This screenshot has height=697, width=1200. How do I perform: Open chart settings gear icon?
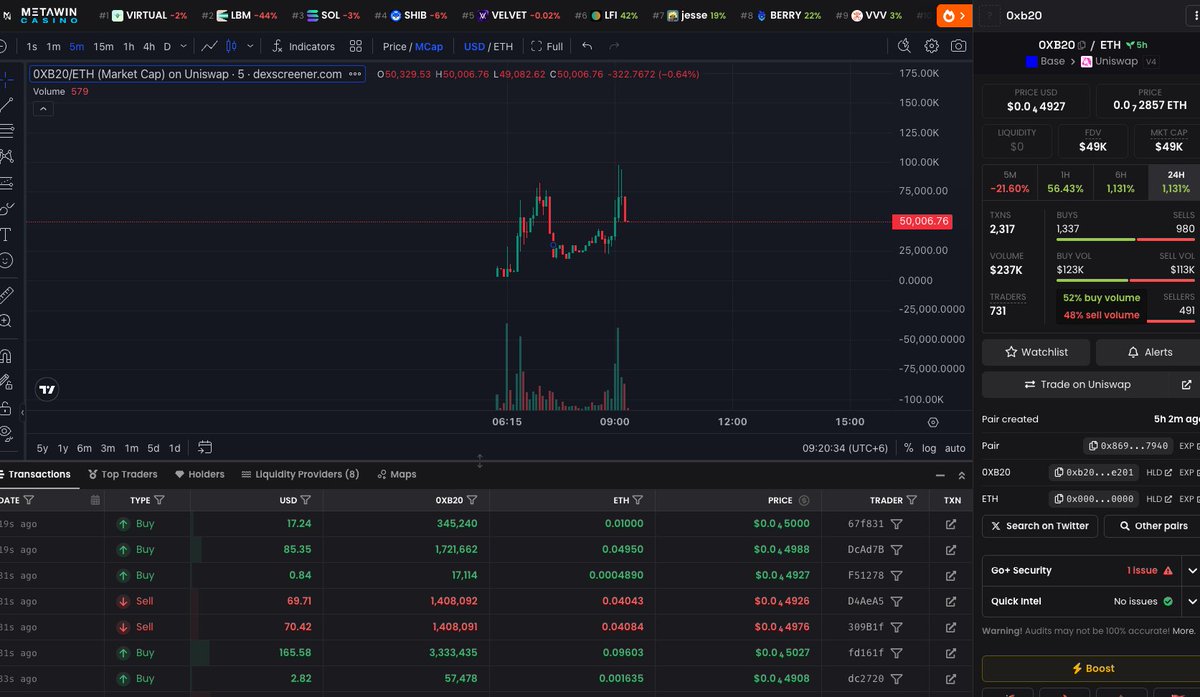pyautogui.click(x=931, y=46)
